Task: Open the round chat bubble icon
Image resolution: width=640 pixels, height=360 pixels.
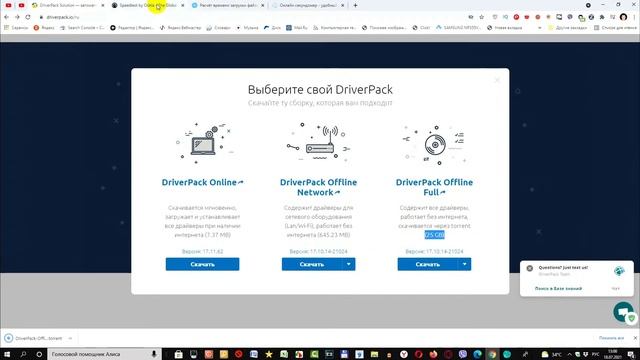Action: [x=623, y=312]
